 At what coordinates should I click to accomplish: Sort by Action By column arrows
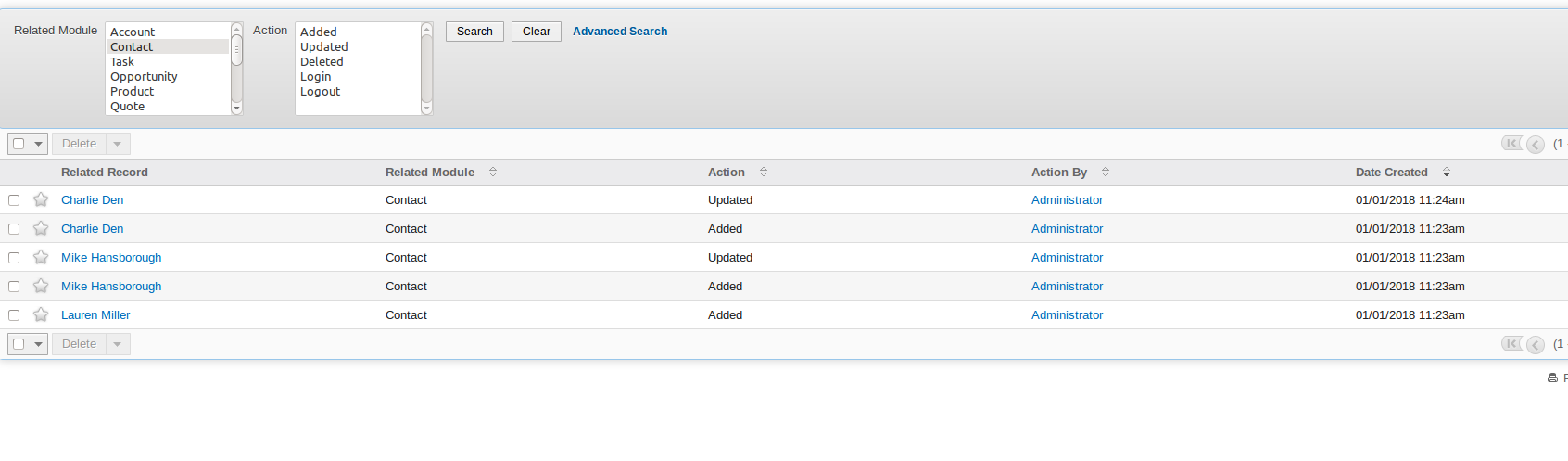(x=1106, y=172)
